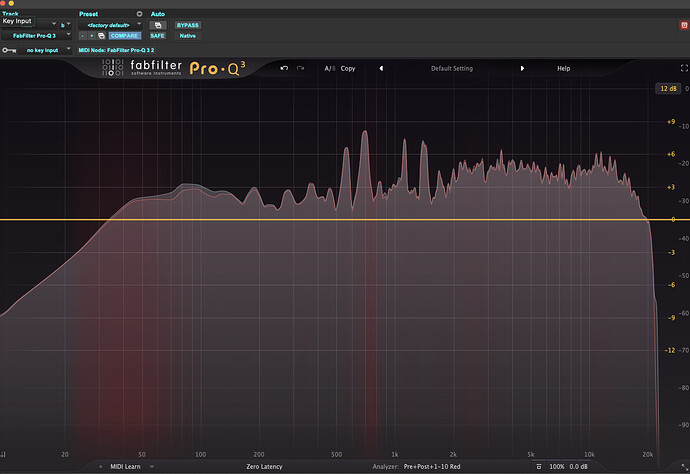Screen dimensions: 690x474
Task: Click the redo arrow icon
Action: [x=300, y=68]
